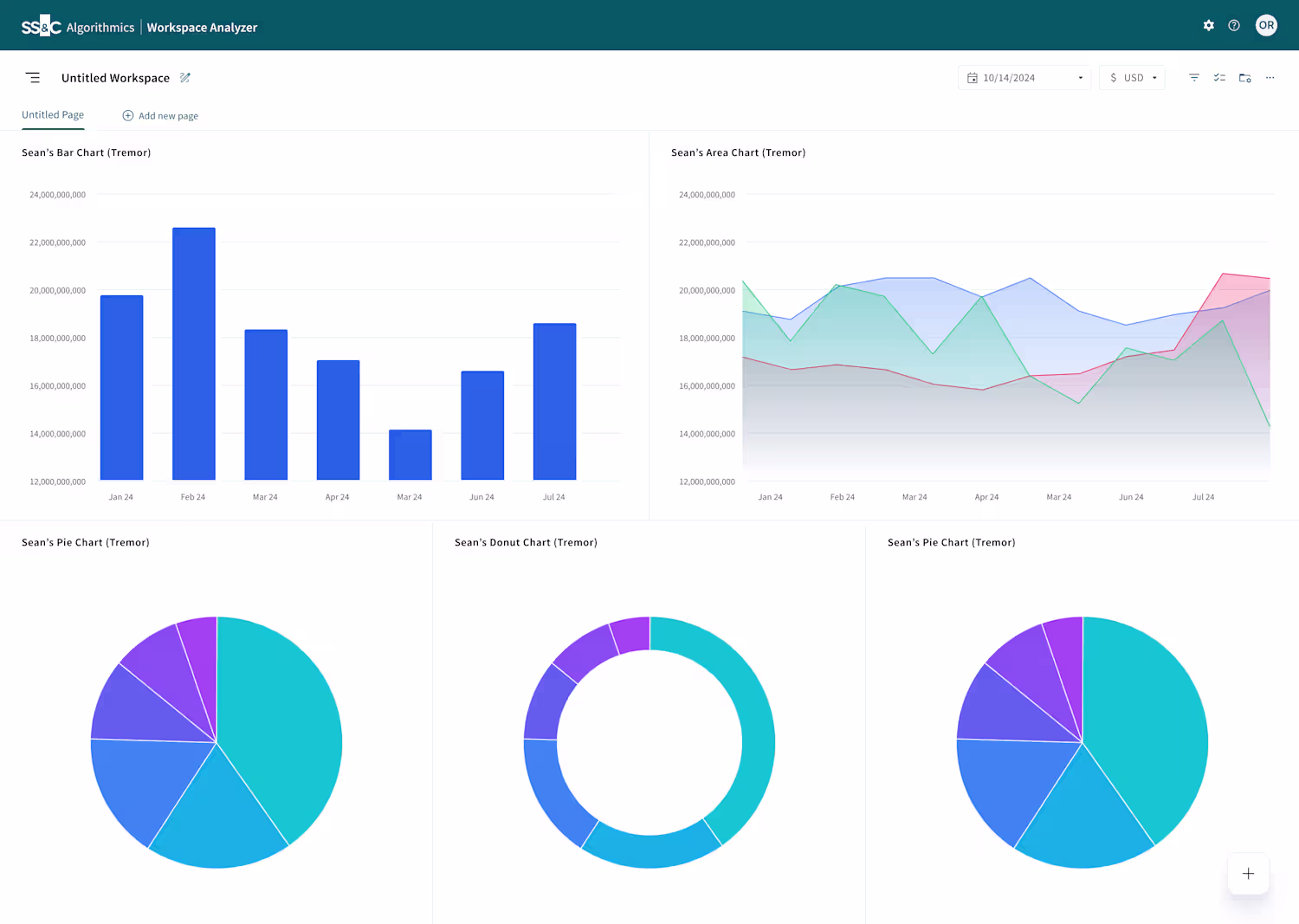This screenshot has width=1299, height=924.
Task: Select the Untitled Page tab
Action: coord(53,114)
